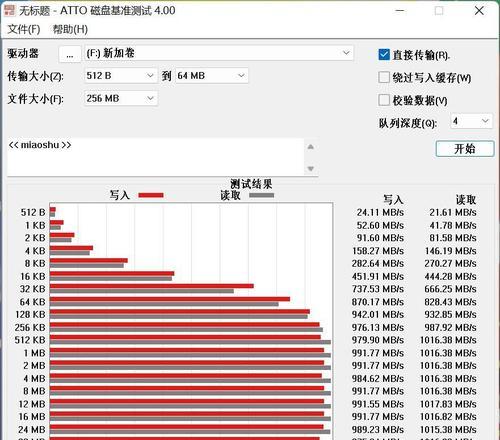The width and height of the screenshot is (500, 440).
Task: Click the 开始 button to start test
Action: pyautogui.click(x=465, y=149)
